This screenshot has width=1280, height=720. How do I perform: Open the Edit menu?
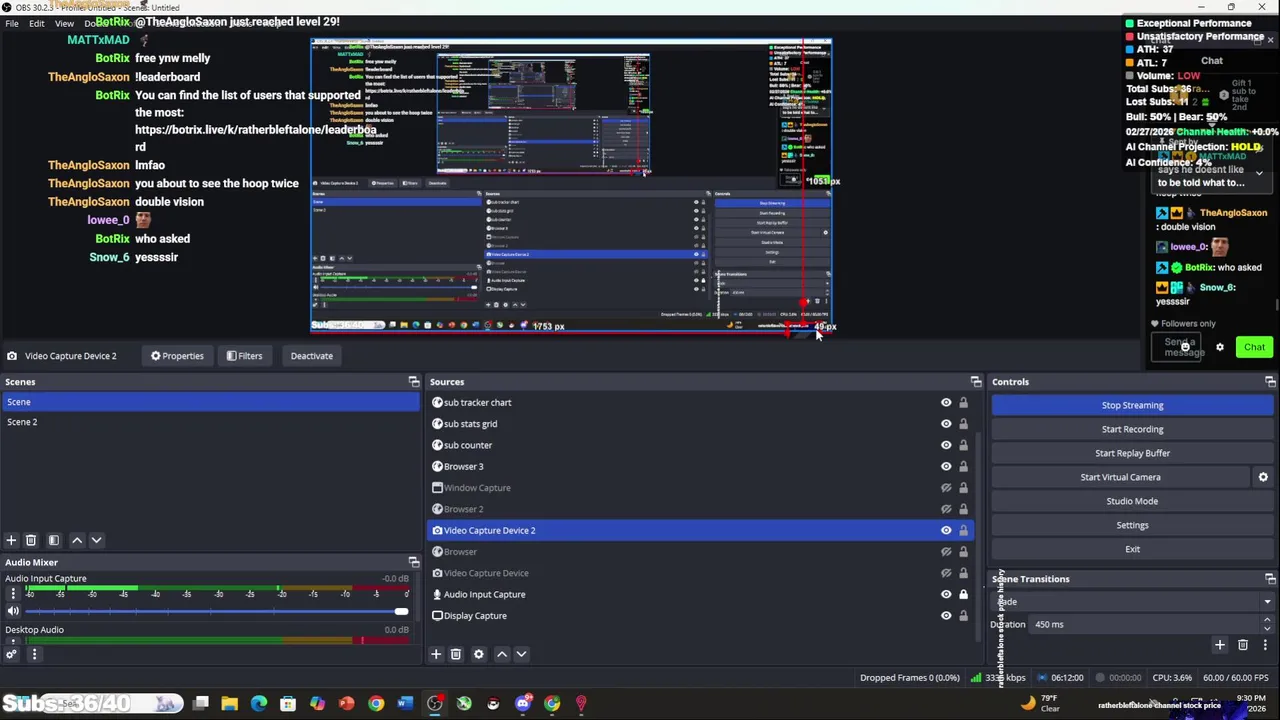(x=36, y=23)
